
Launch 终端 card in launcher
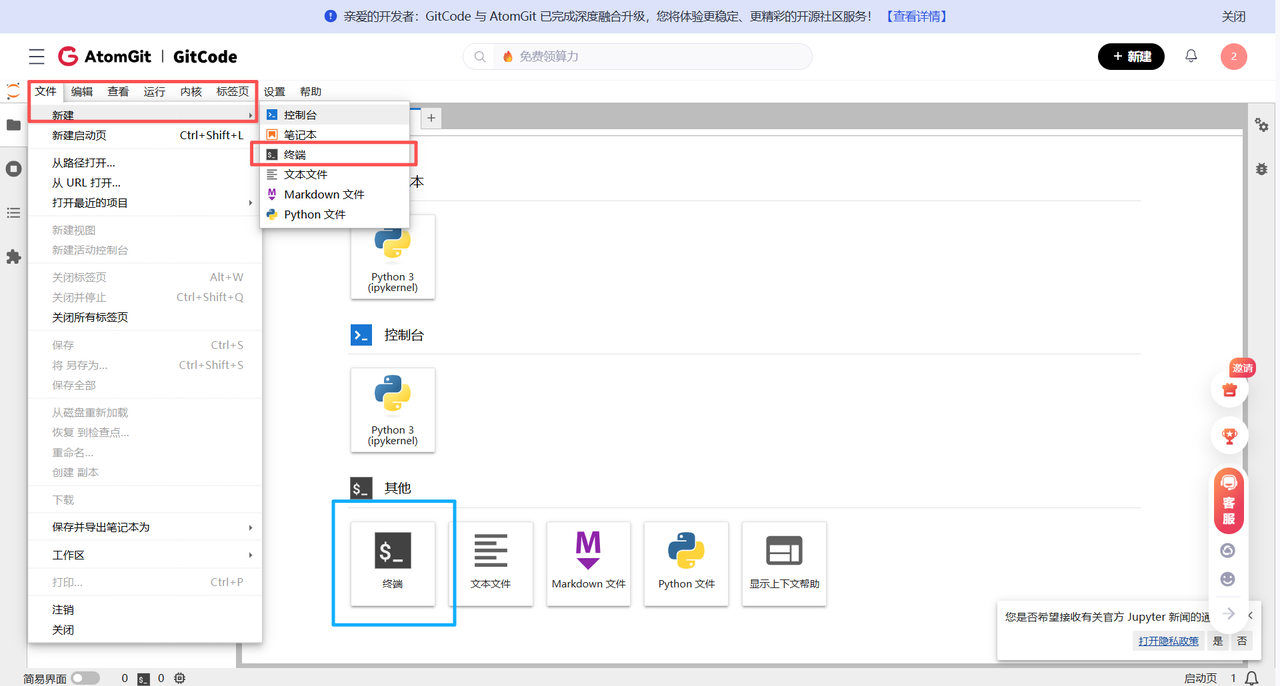coord(393,563)
